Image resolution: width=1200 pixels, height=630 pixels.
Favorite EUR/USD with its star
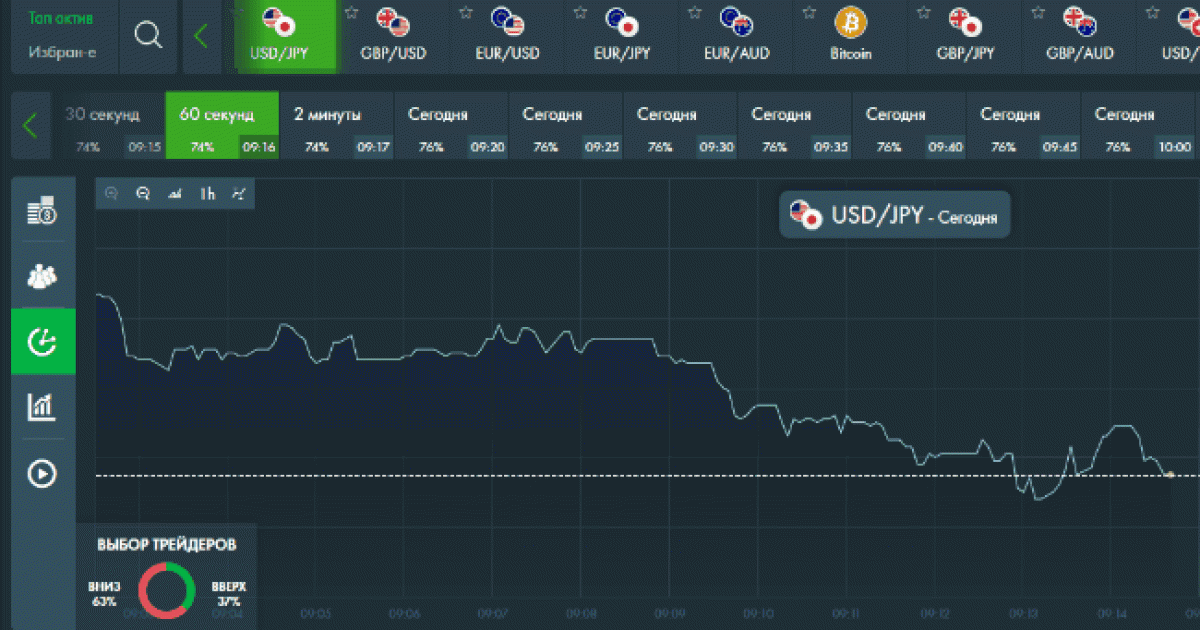[465, 12]
